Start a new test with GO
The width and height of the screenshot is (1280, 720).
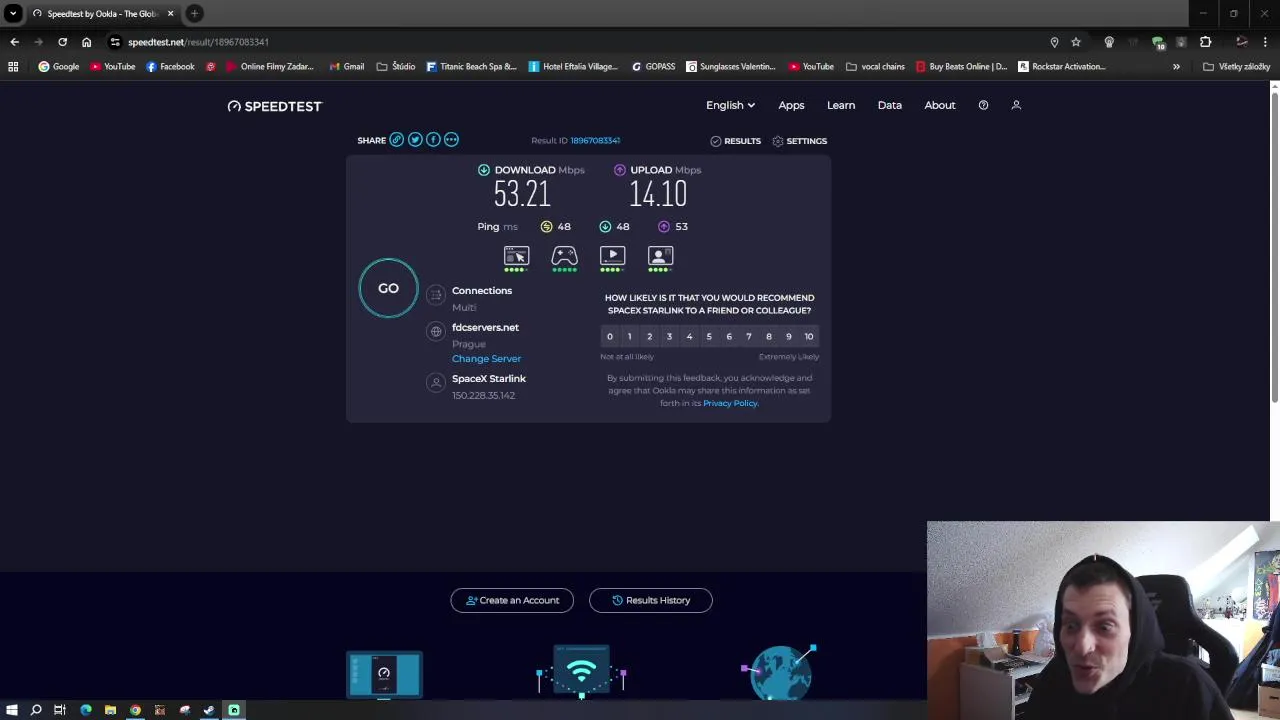[388, 288]
